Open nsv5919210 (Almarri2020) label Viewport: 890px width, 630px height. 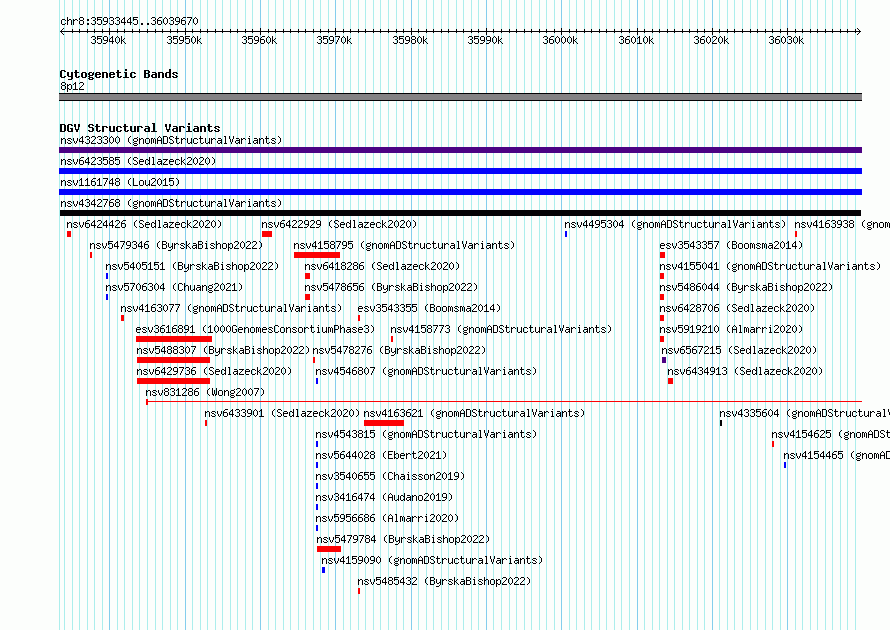[731, 329]
